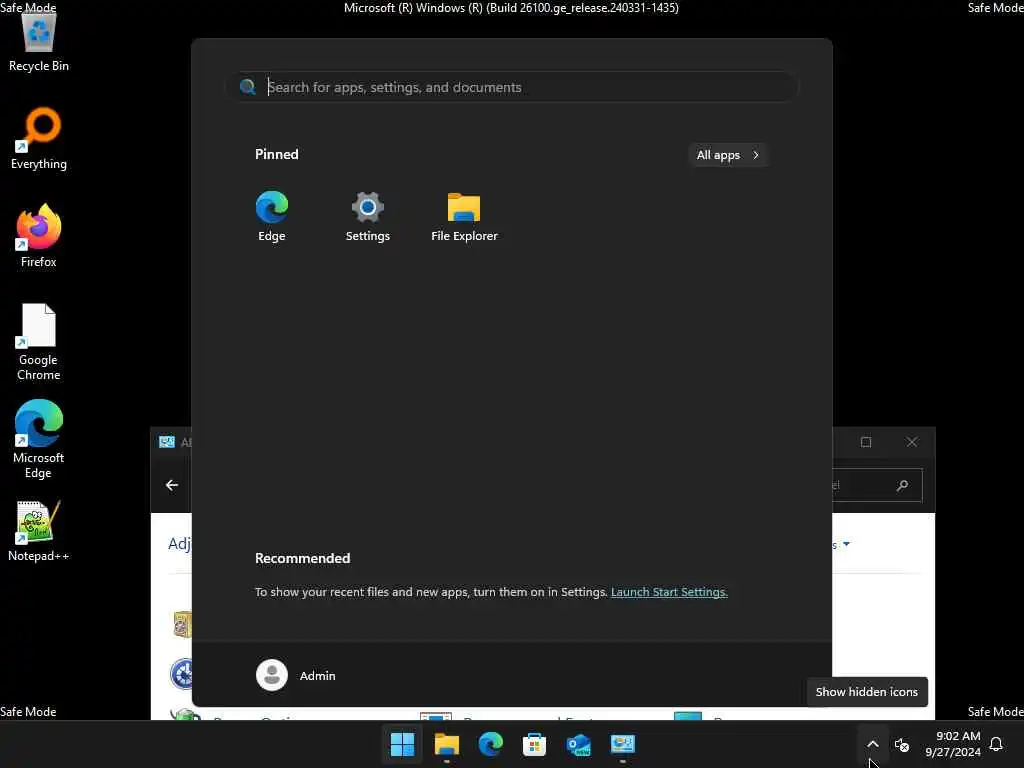The height and width of the screenshot is (768, 1024).
Task: Maximize the Control Panel window
Action: (x=866, y=442)
